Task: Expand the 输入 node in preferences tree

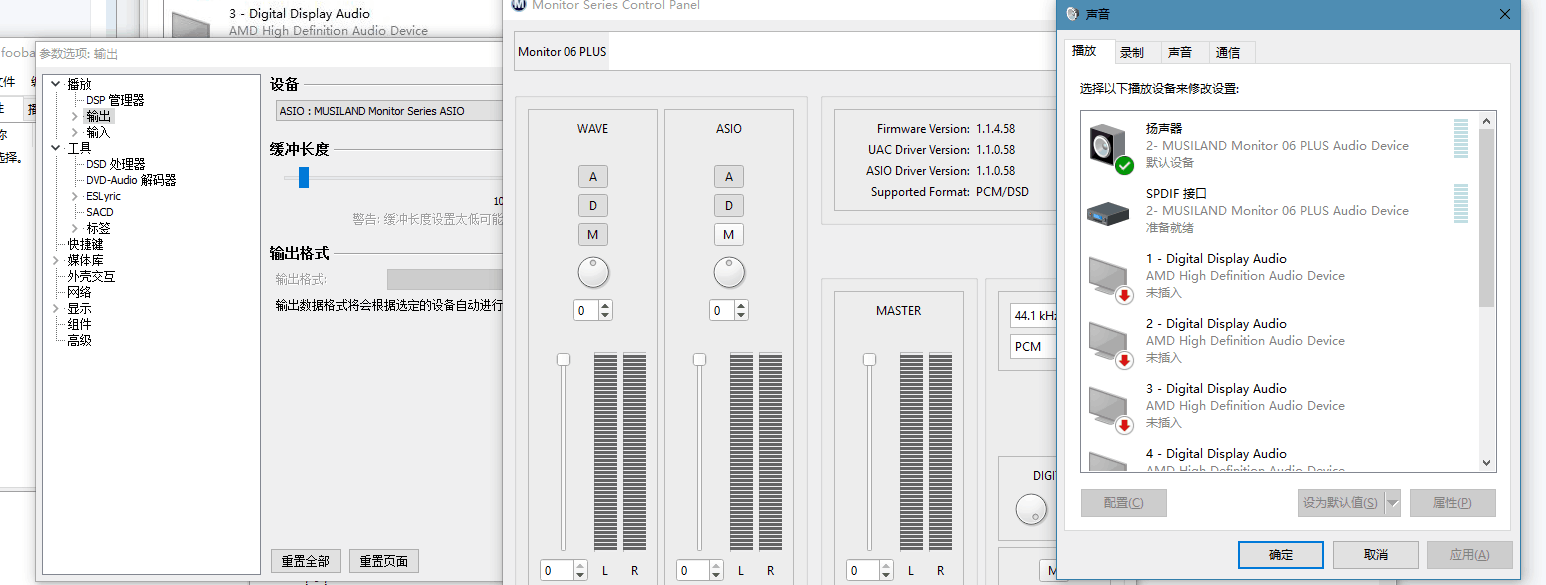Action: click(74, 132)
